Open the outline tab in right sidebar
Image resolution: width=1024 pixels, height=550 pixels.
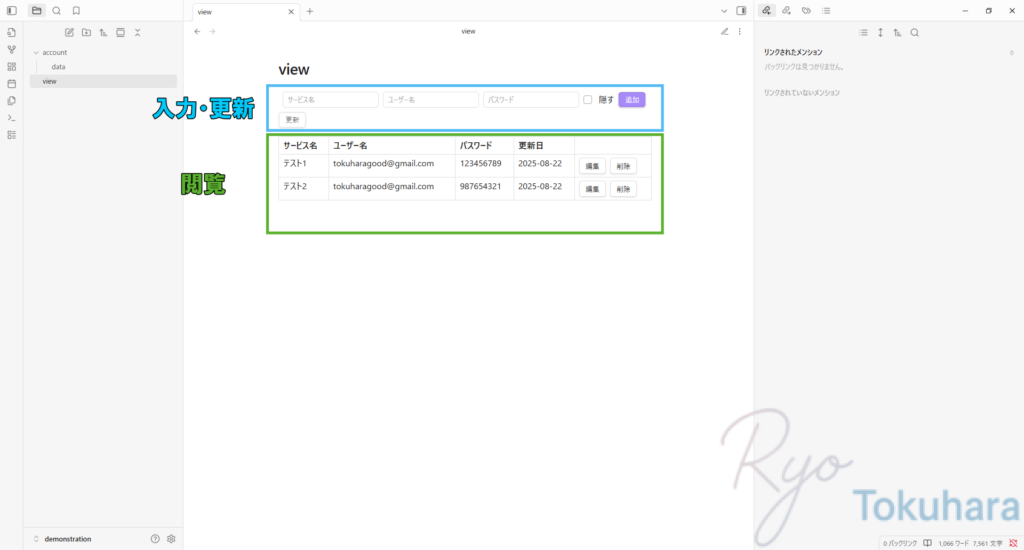point(826,11)
